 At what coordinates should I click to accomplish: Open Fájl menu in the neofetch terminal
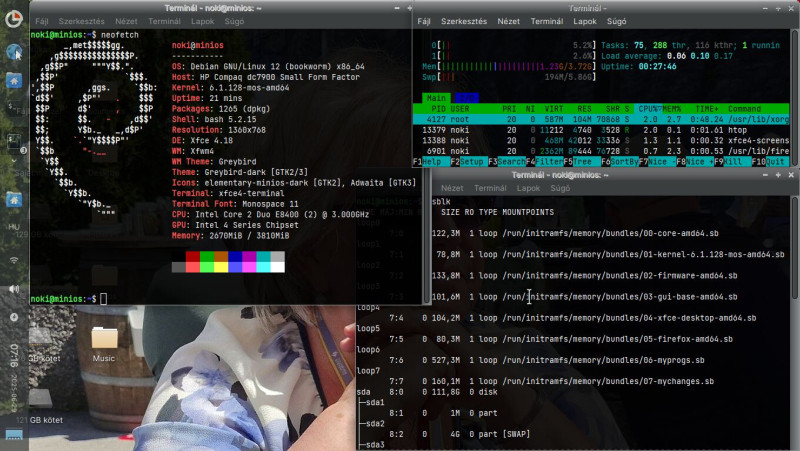click(42, 21)
